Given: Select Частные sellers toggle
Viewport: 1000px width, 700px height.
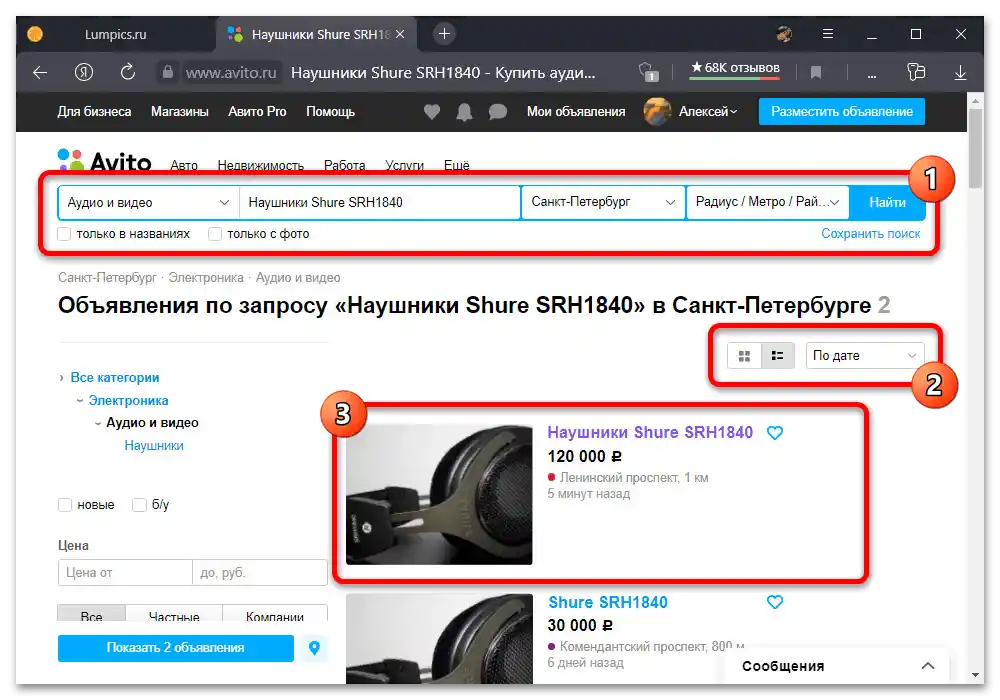Looking at the screenshot, I should (x=174, y=615).
